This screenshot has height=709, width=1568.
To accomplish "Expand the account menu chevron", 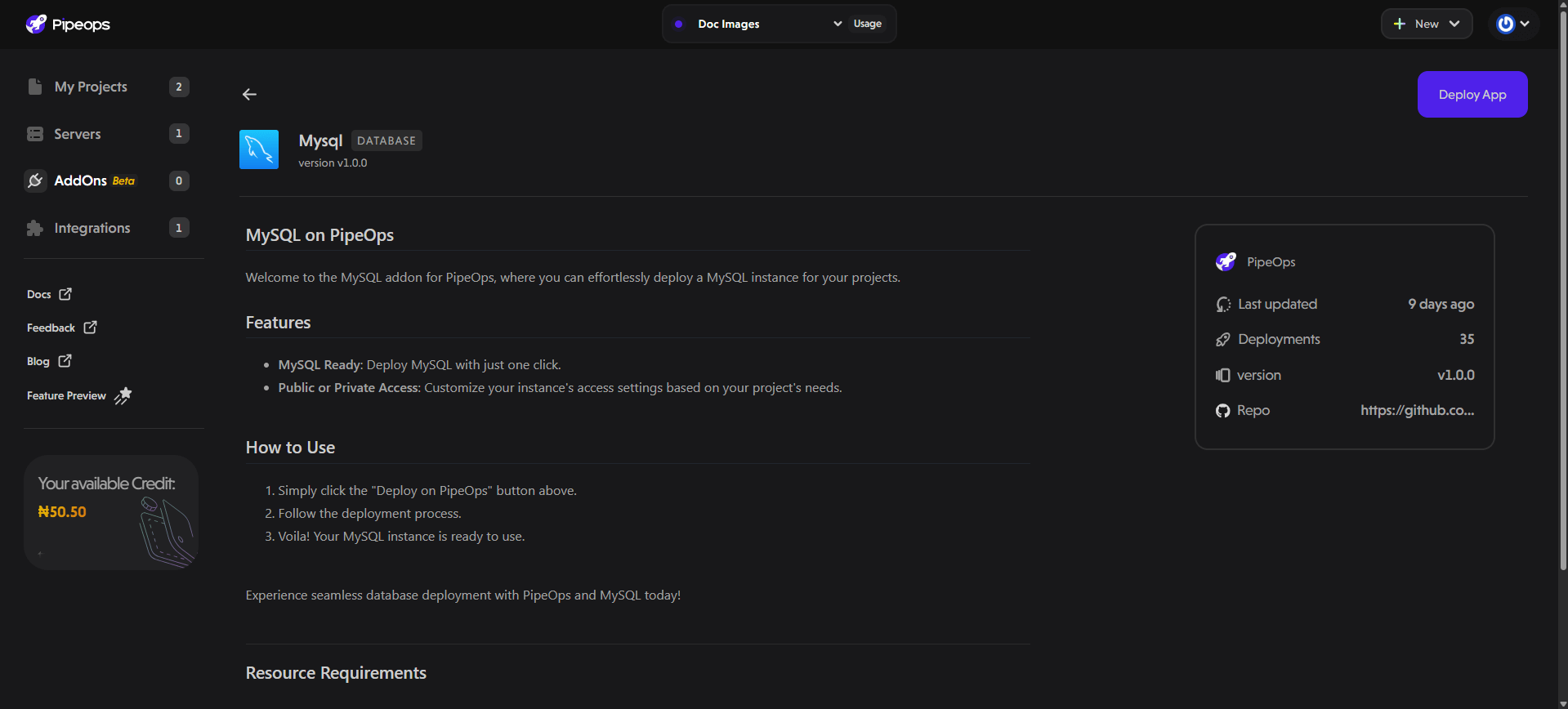I will (1525, 24).
